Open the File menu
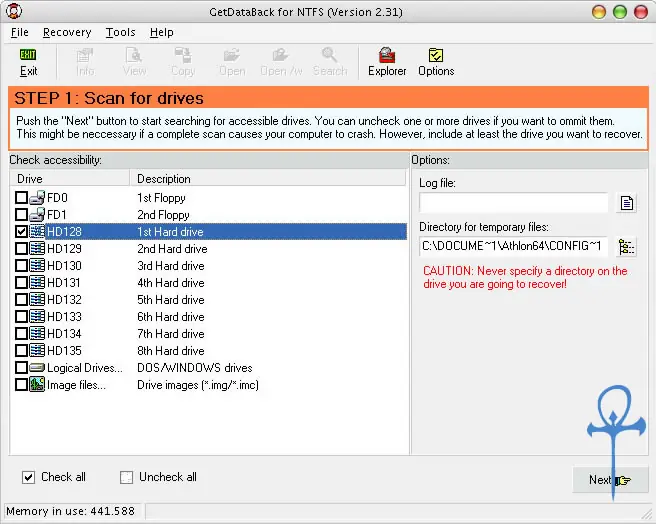The width and height of the screenshot is (656, 524). click(20, 32)
